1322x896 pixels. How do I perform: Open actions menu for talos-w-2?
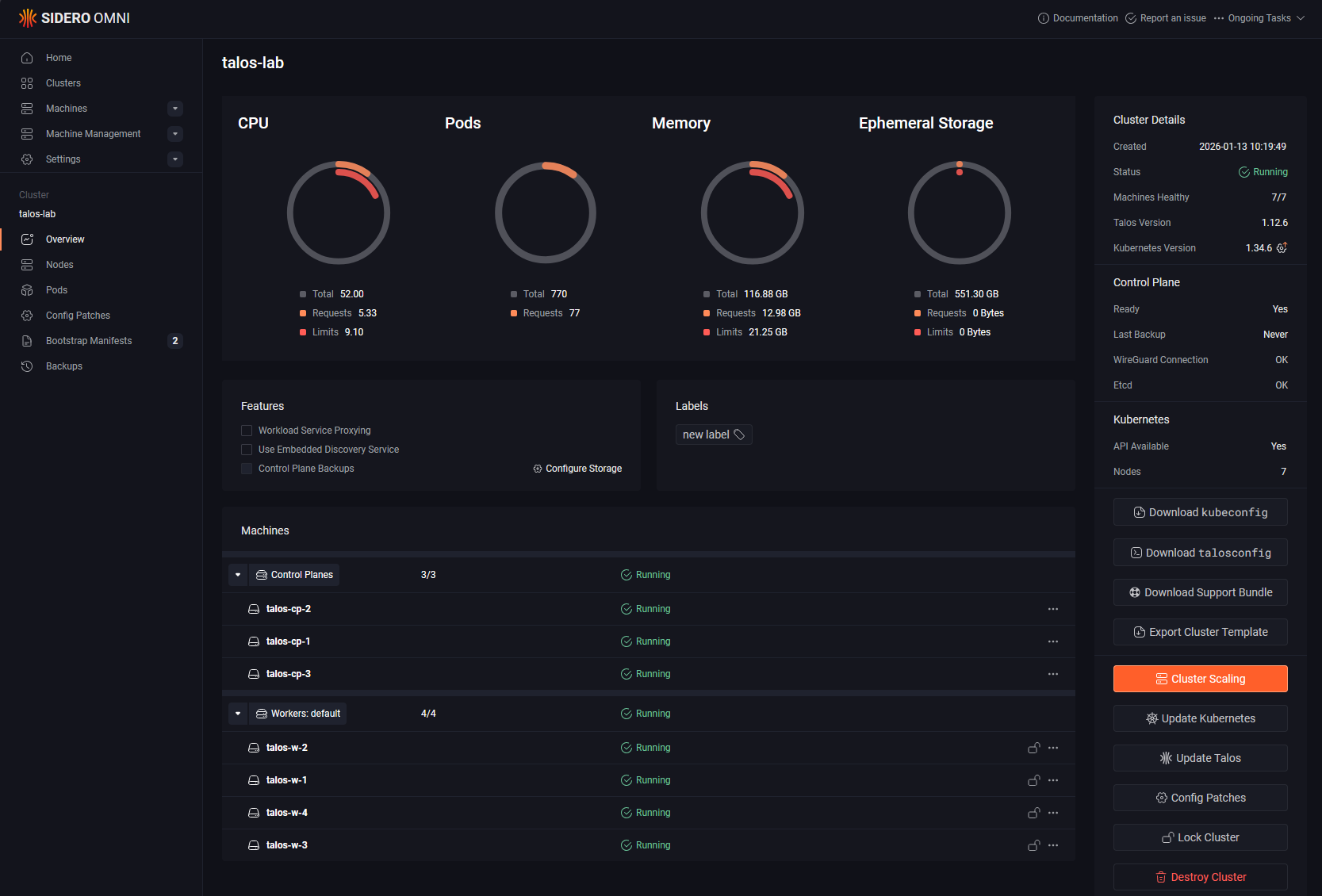1053,748
